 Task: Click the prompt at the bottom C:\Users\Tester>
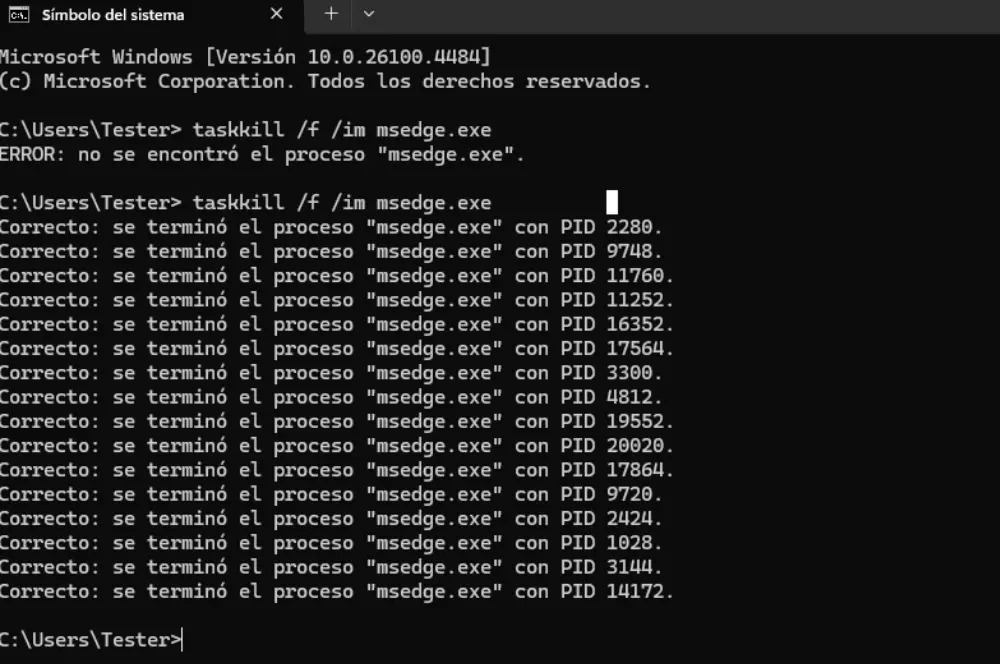coord(90,640)
